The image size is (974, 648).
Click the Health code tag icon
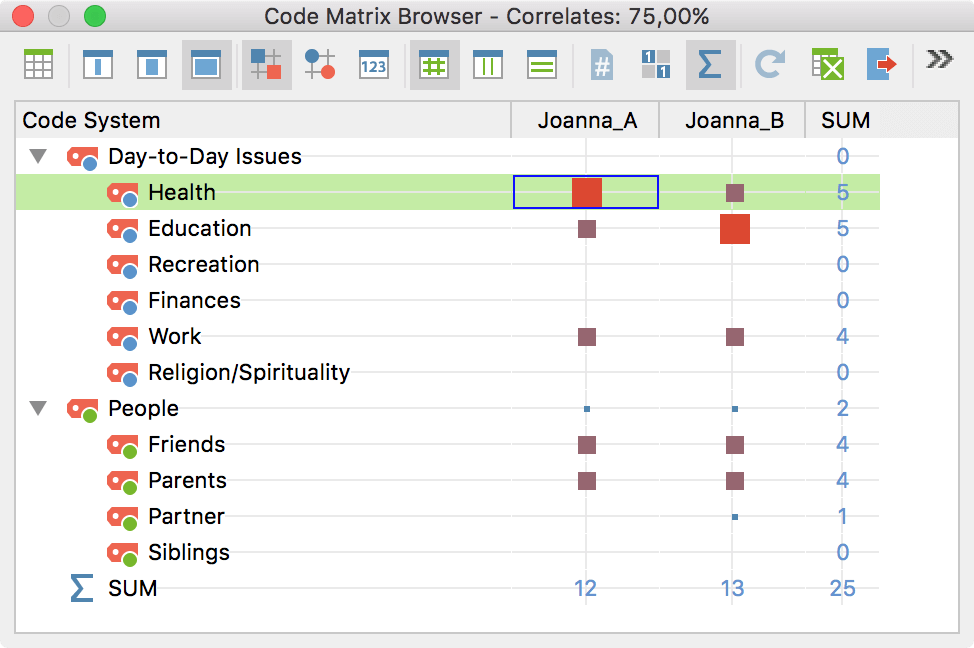(122, 194)
